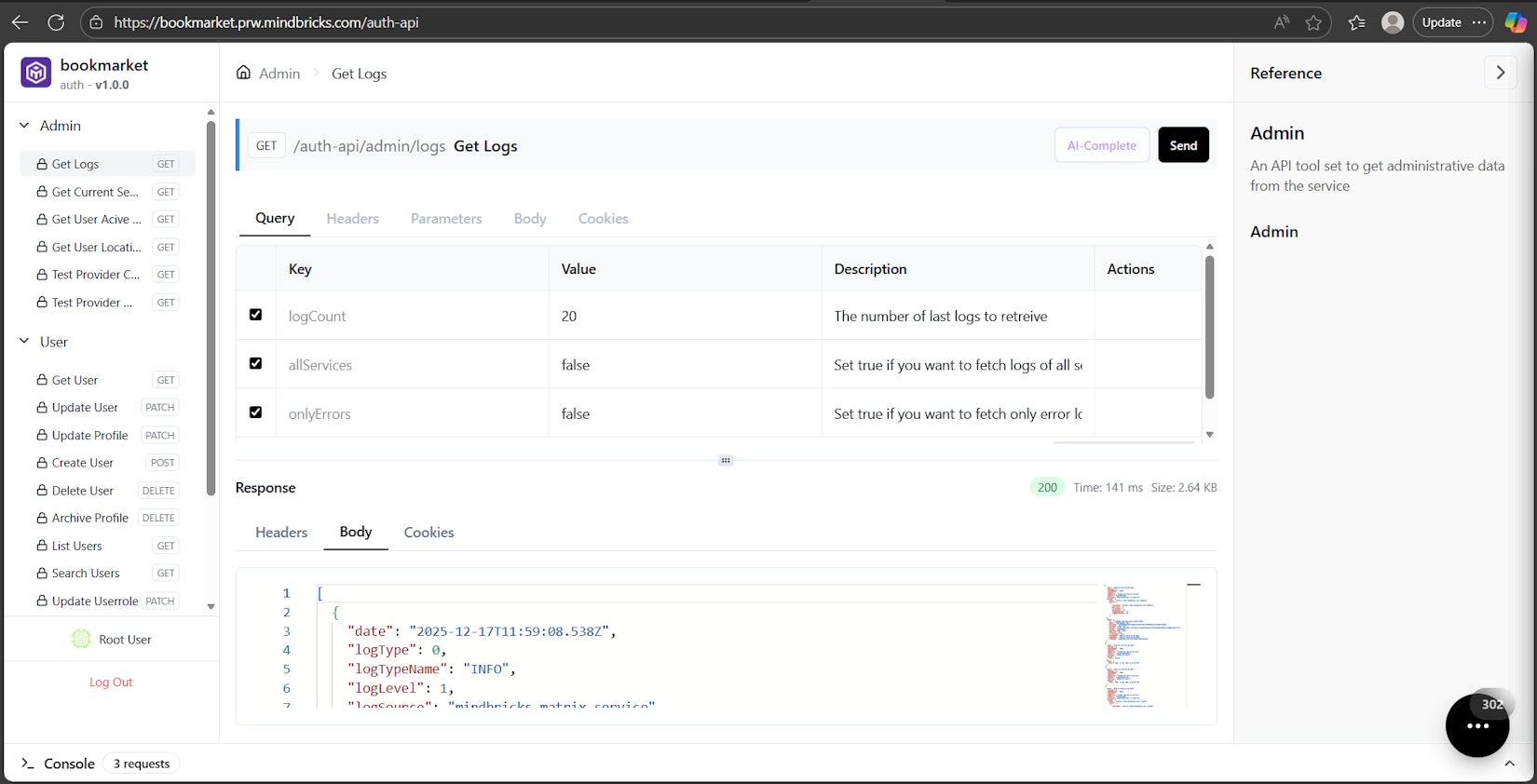Add page to favorites star icon
This screenshot has width=1537, height=784.
pyautogui.click(x=1313, y=22)
